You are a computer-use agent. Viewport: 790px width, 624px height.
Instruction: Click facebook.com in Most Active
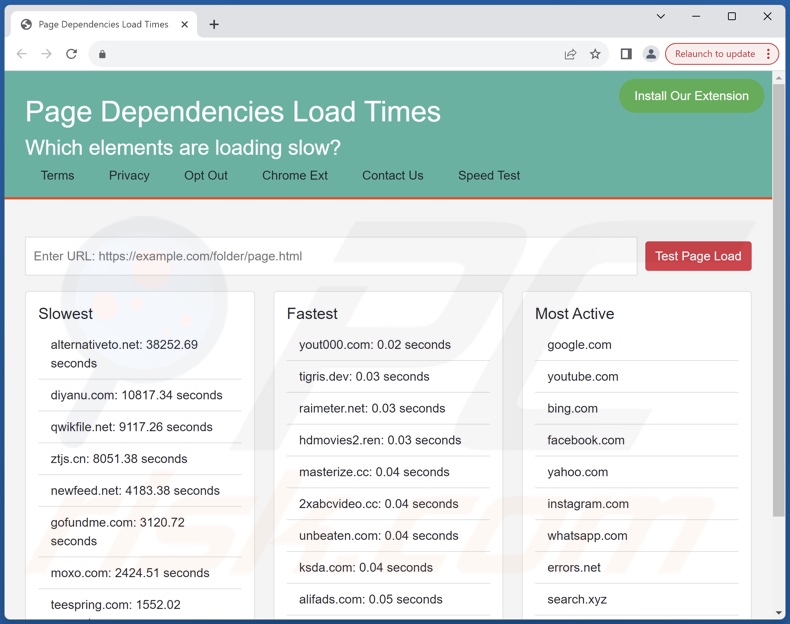[586, 440]
